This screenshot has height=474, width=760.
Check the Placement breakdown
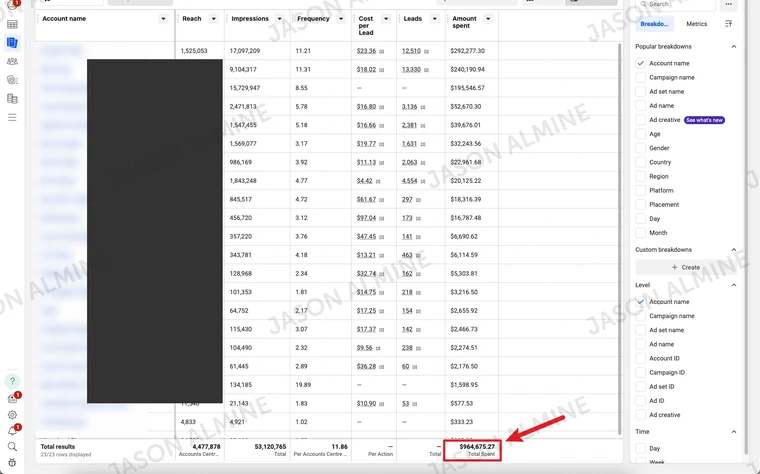click(641, 205)
